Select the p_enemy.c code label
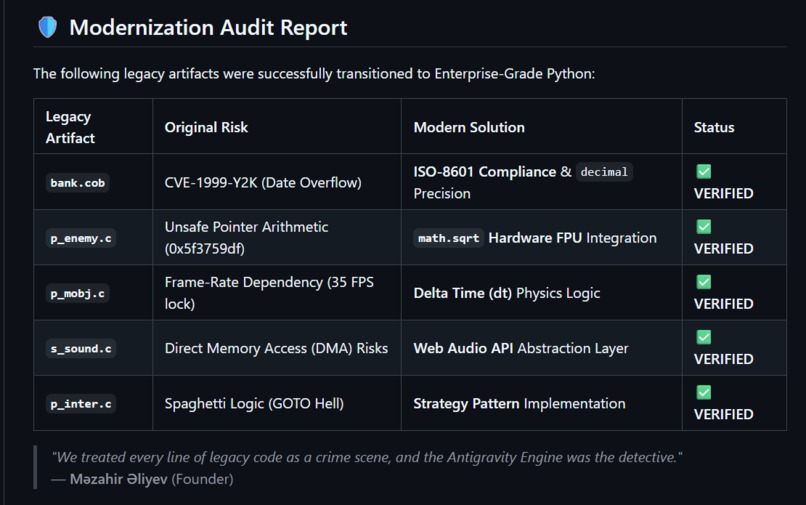Screen dimensions: 806x505 coord(81,238)
